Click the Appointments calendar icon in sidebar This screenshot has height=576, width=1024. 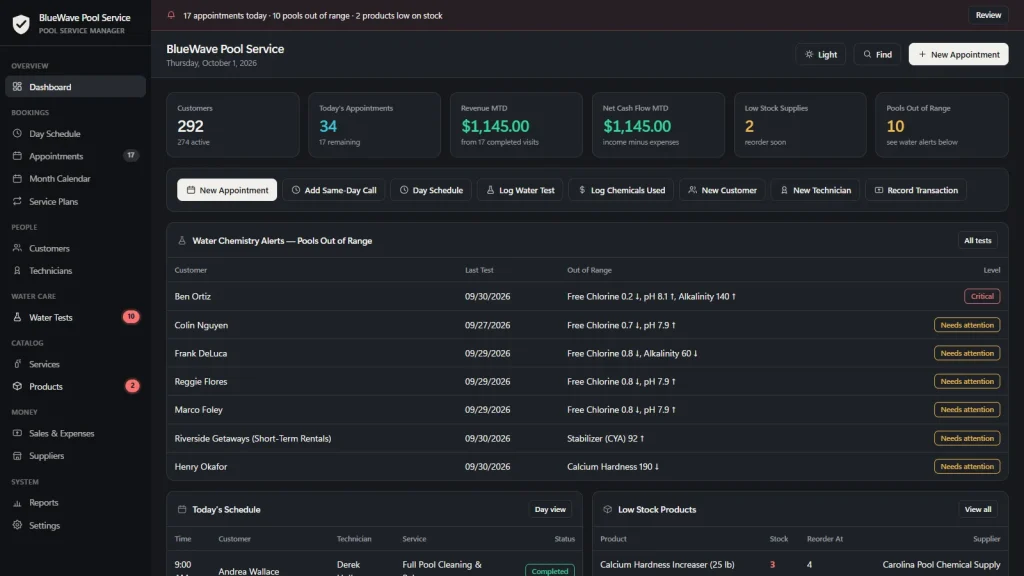click(18, 156)
